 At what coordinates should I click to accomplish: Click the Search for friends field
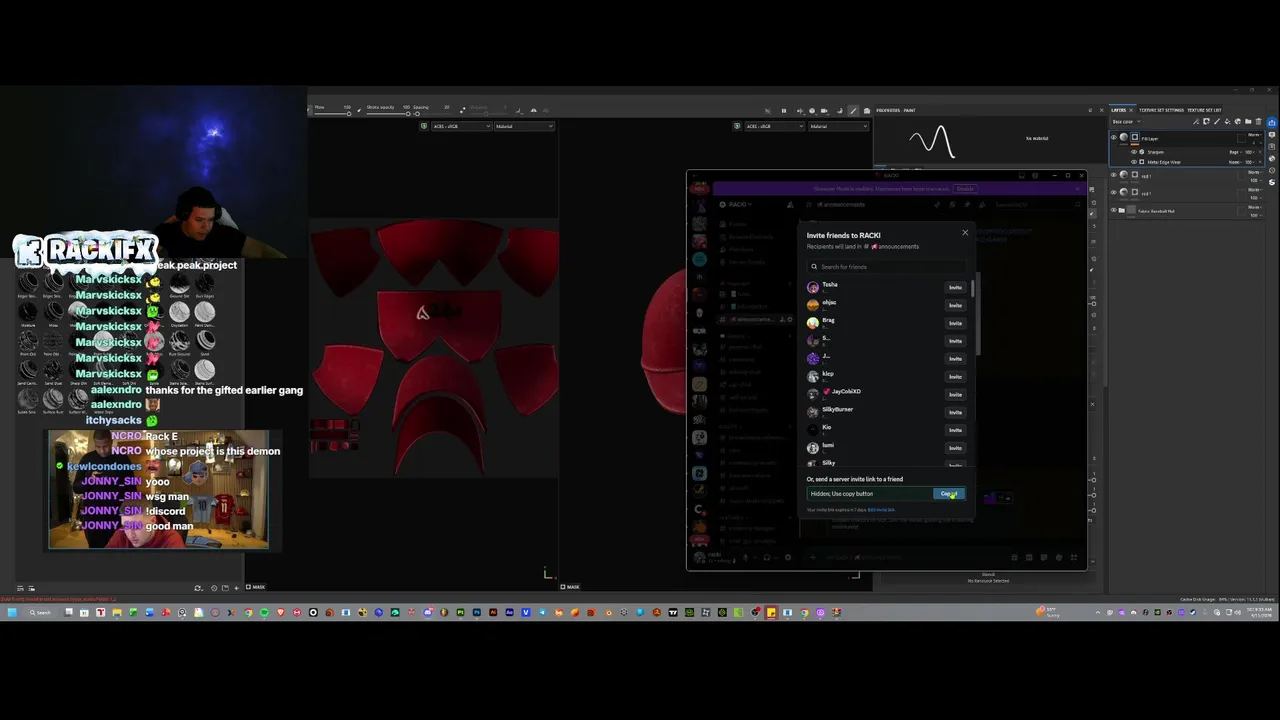(886, 267)
